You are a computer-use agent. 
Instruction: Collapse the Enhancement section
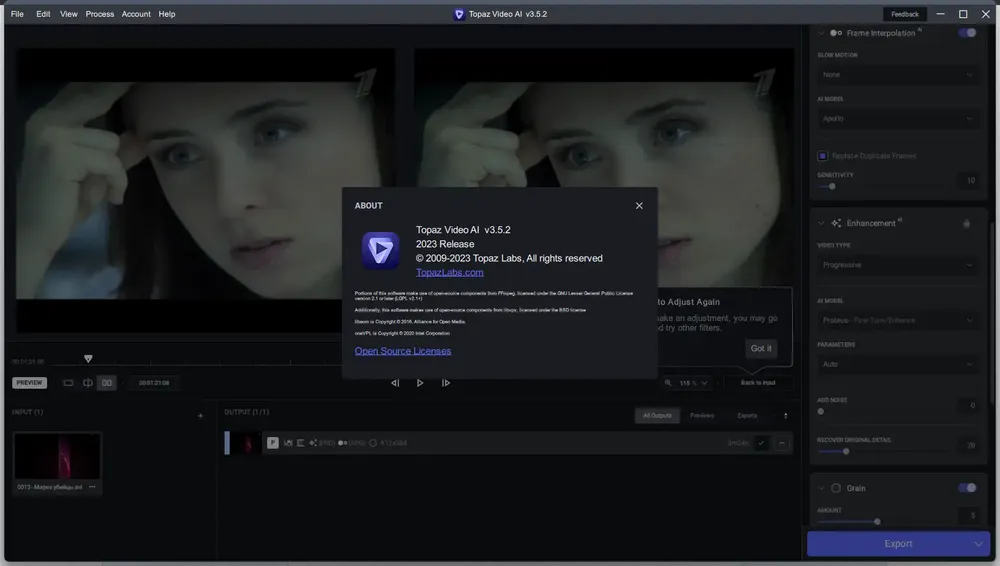click(821, 223)
